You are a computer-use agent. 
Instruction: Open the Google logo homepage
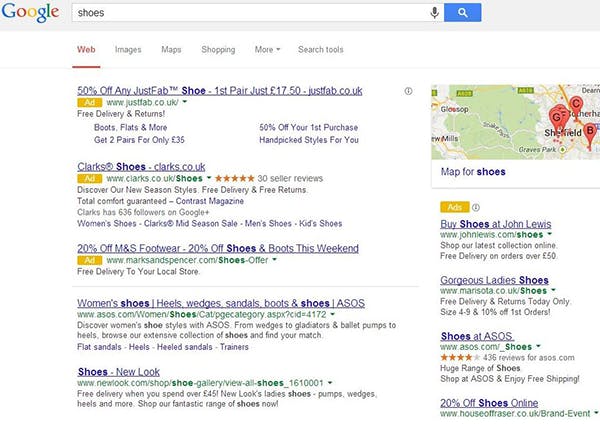[x=30, y=12]
